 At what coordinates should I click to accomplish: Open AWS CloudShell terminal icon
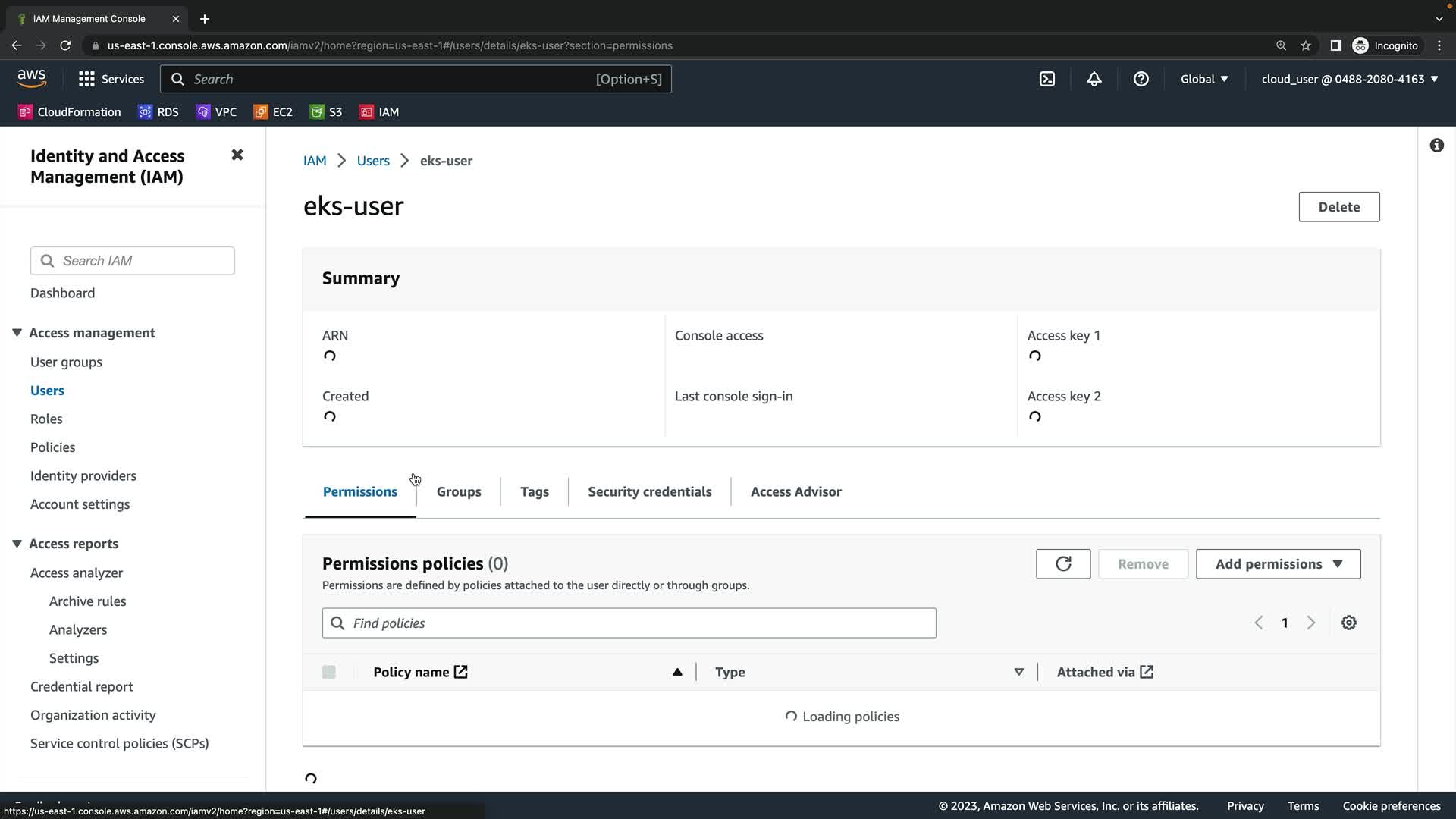coord(1046,79)
